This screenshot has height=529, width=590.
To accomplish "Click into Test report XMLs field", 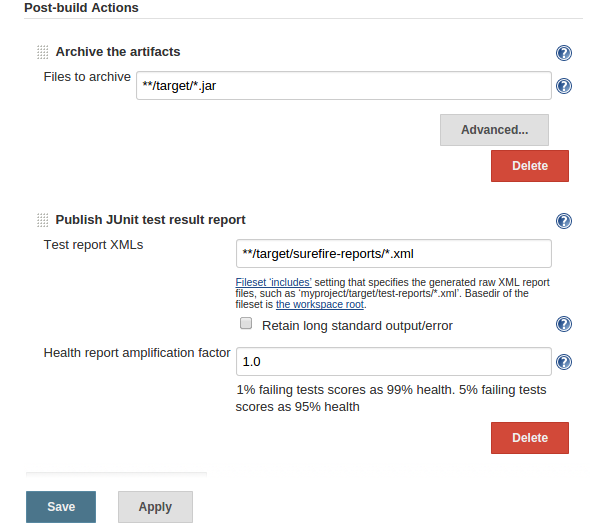I will pyautogui.click(x=394, y=254).
